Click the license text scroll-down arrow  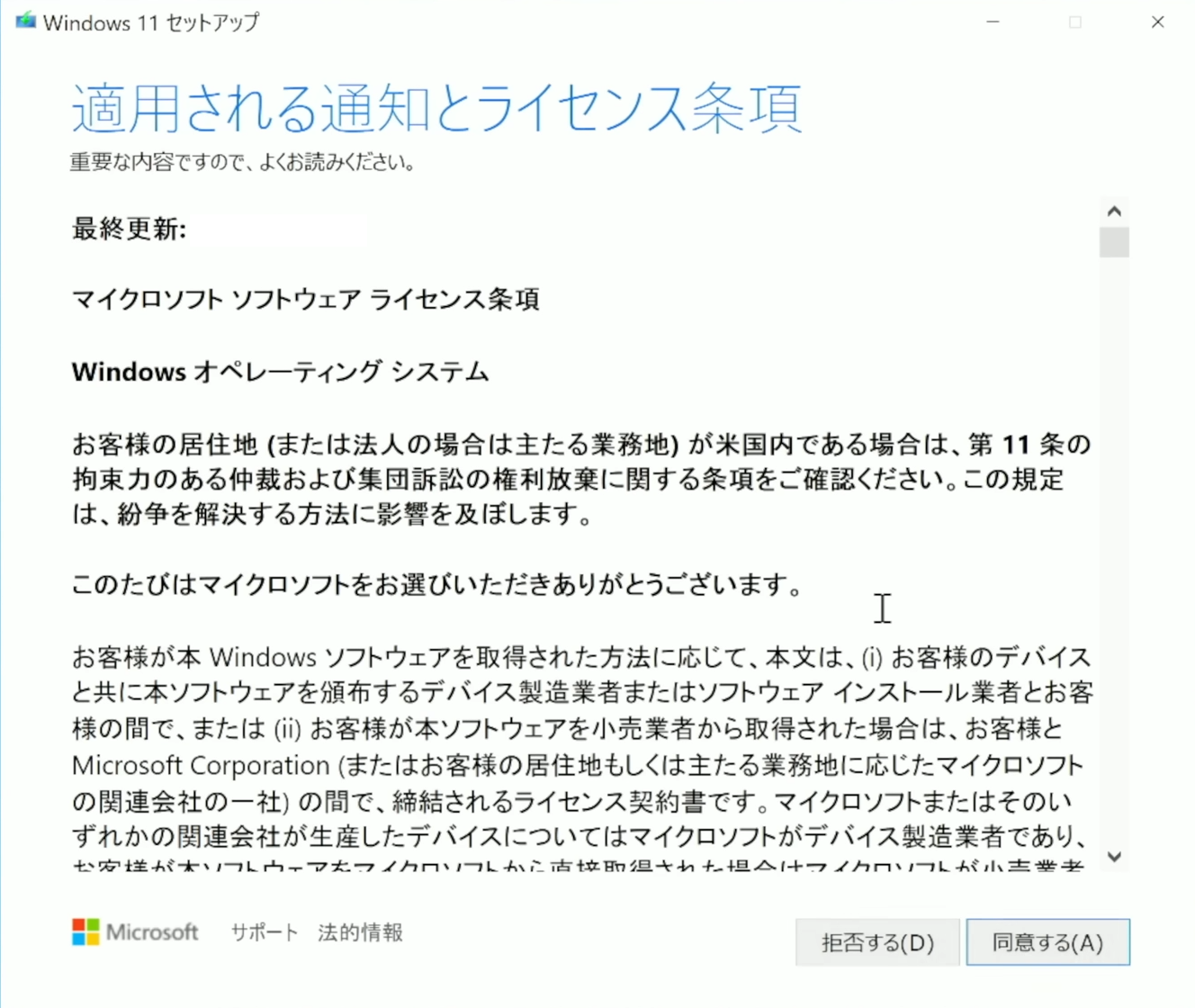pos(1114,857)
